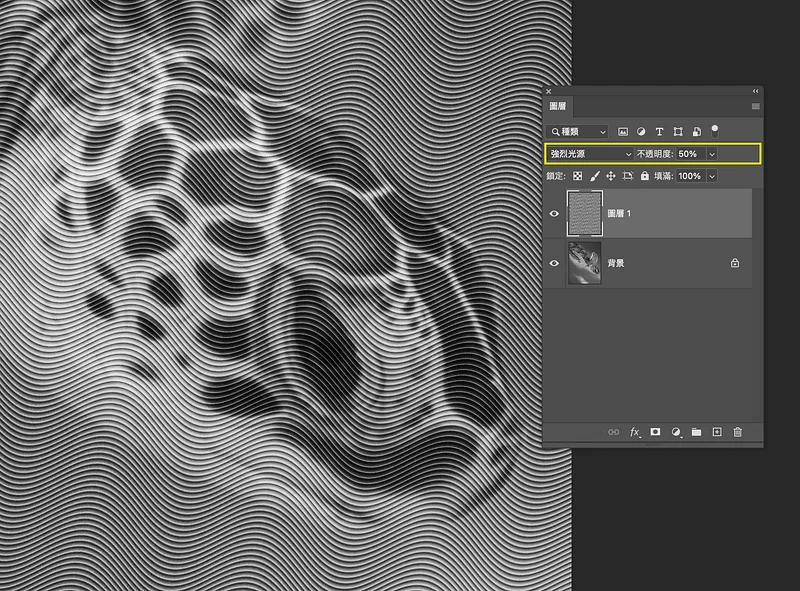Add a layer mask
800x591 pixels.
click(655, 432)
